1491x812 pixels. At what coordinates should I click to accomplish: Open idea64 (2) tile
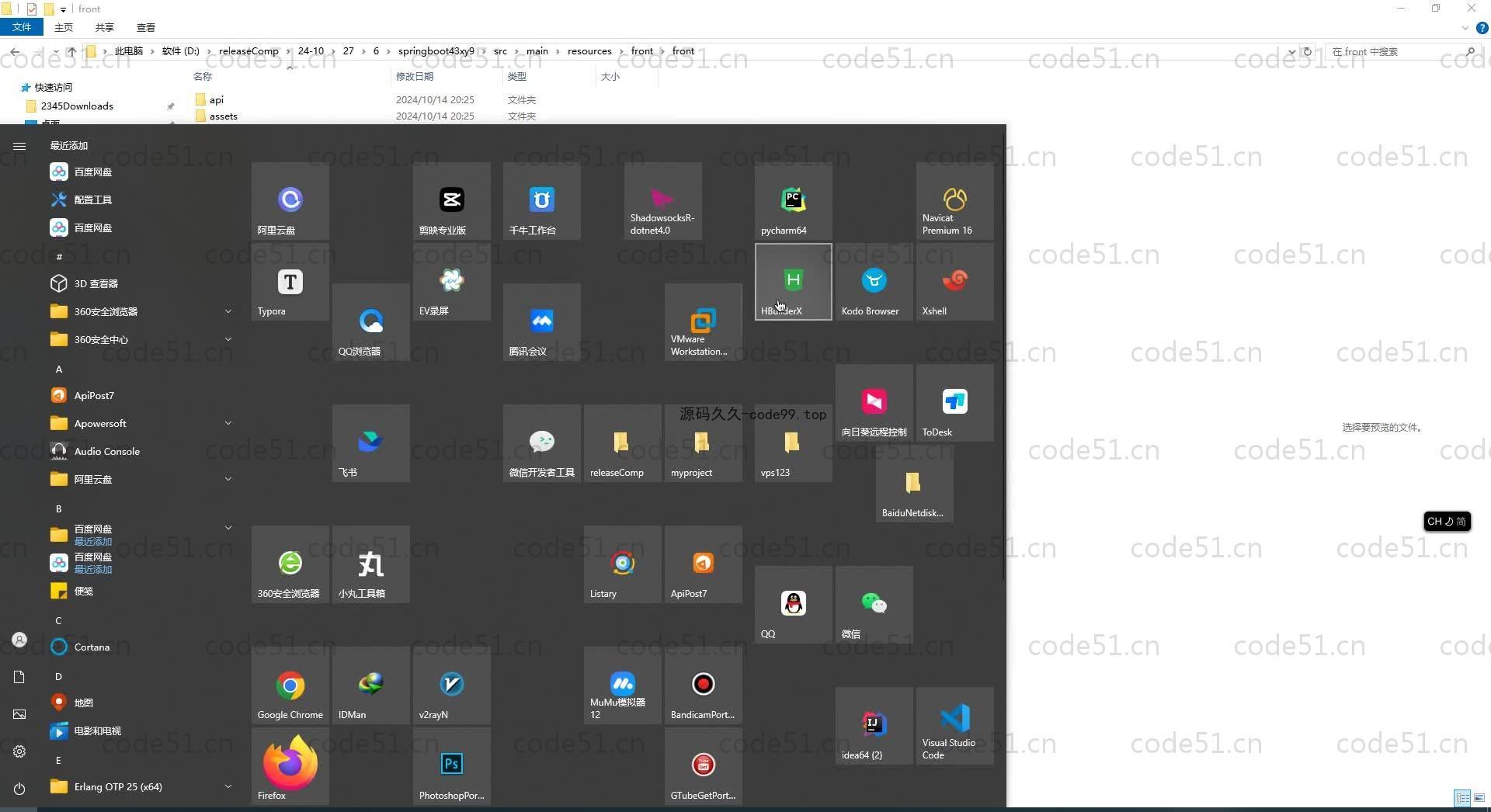[x=874, y=726]
